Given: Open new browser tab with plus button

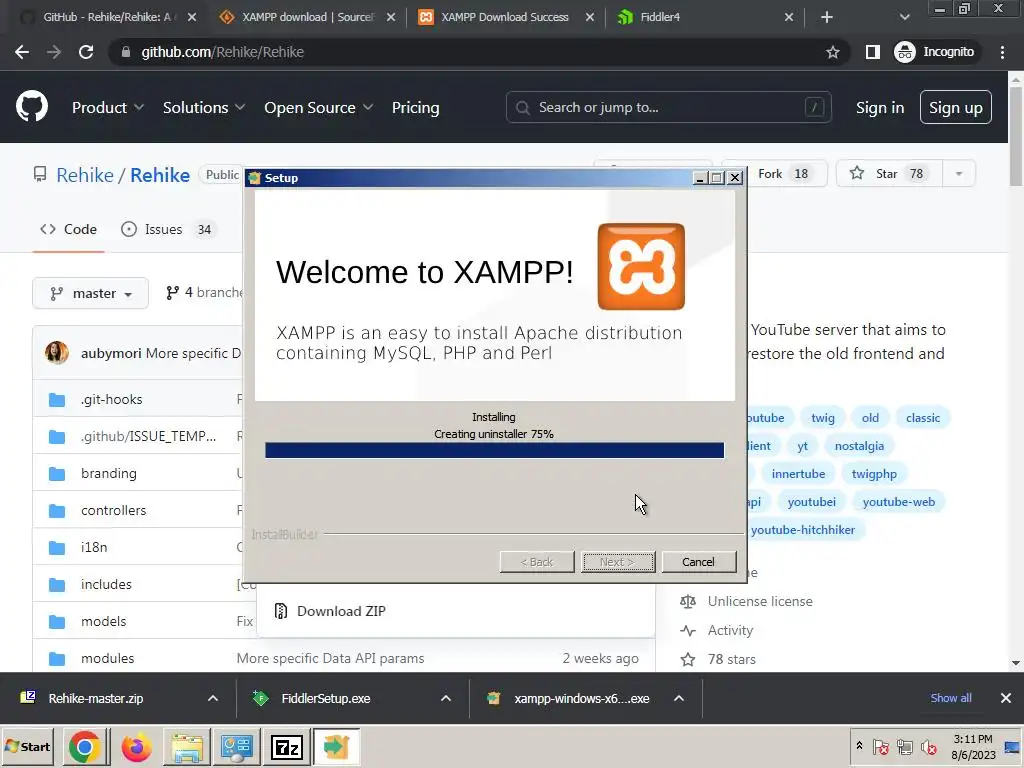Looking at the screenshot, I should pos(827,17).
